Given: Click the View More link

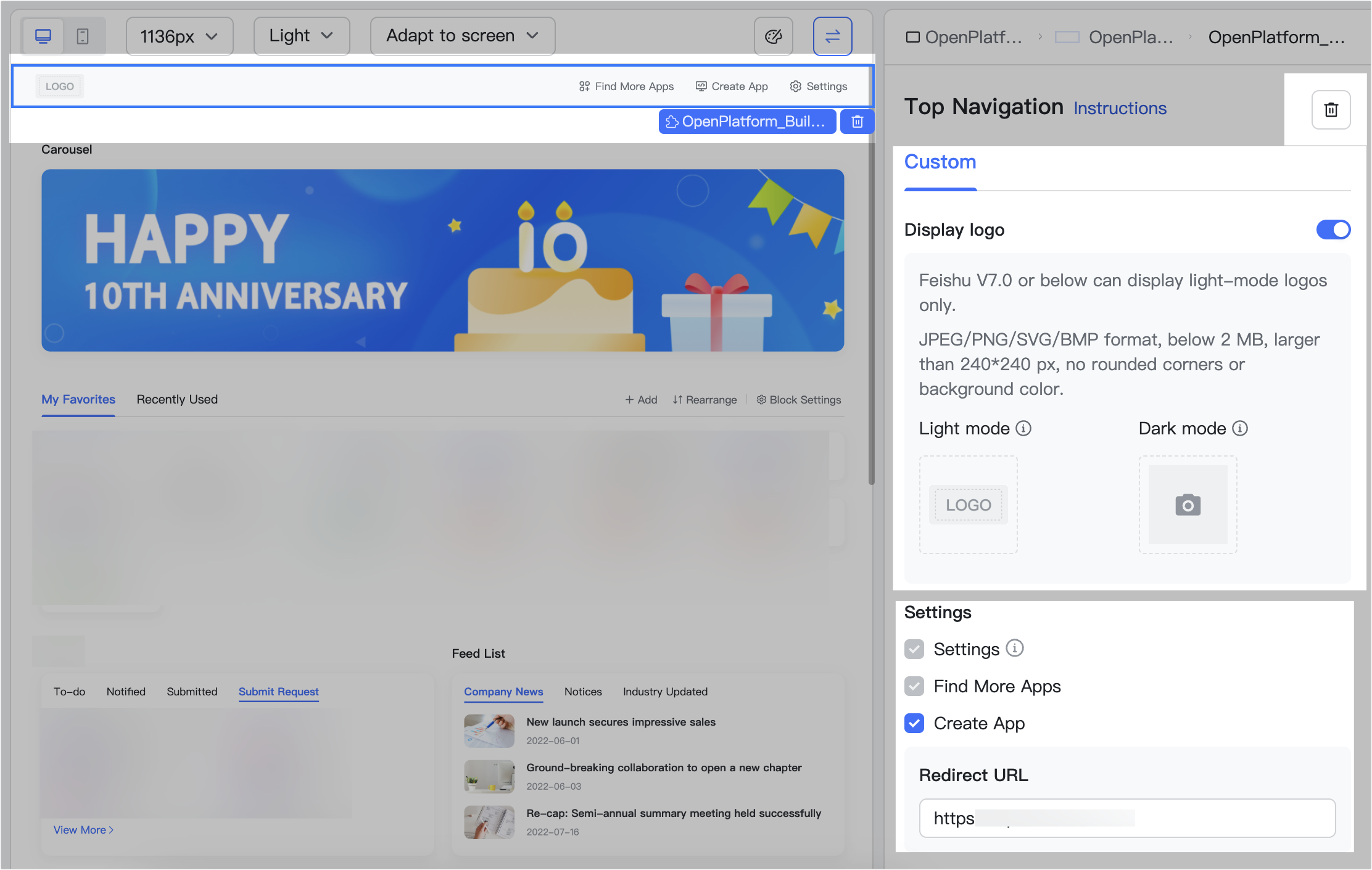Looking at the screenshot, I should tap(83, 830).
